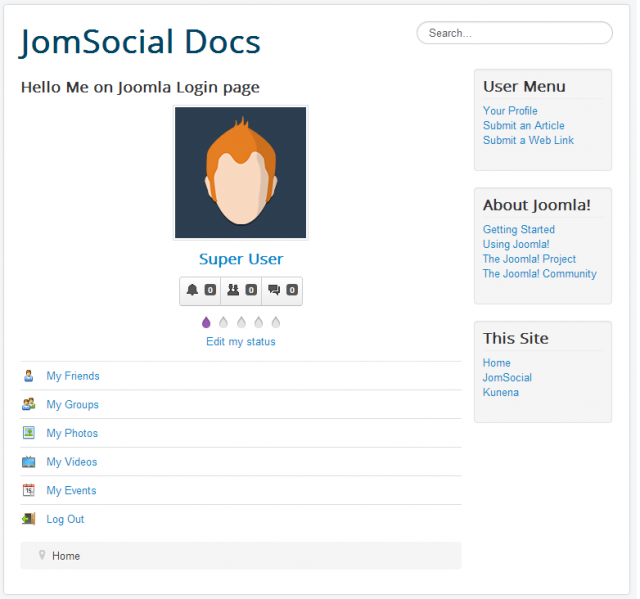
Task: Click the Search input field
Action: click(514, 33)
